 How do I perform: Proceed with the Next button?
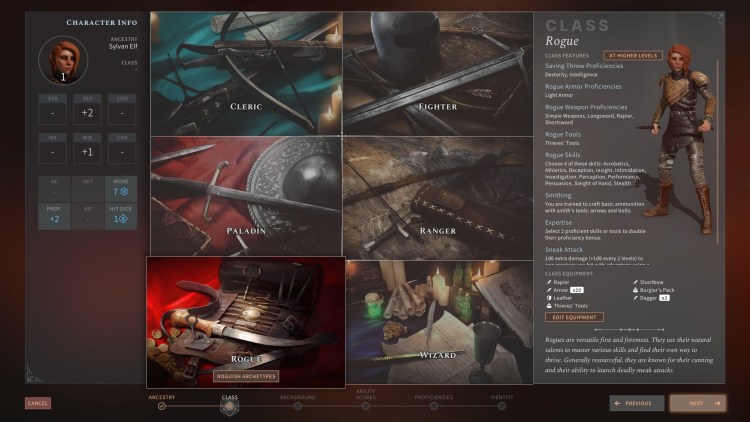click(x=697, y=403)
